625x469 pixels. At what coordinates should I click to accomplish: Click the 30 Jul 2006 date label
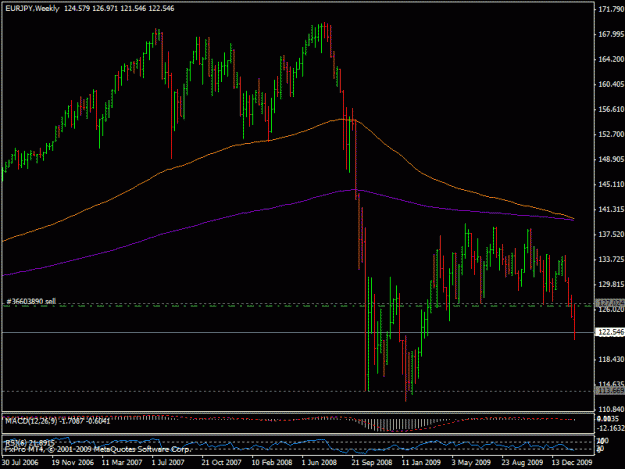[x=20, y=463]
